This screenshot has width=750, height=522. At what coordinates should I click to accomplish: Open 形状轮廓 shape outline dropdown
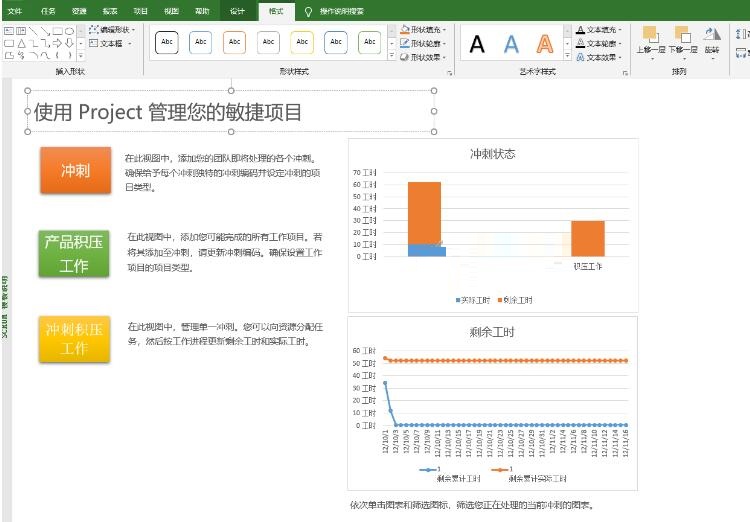(x=423, y=44)
